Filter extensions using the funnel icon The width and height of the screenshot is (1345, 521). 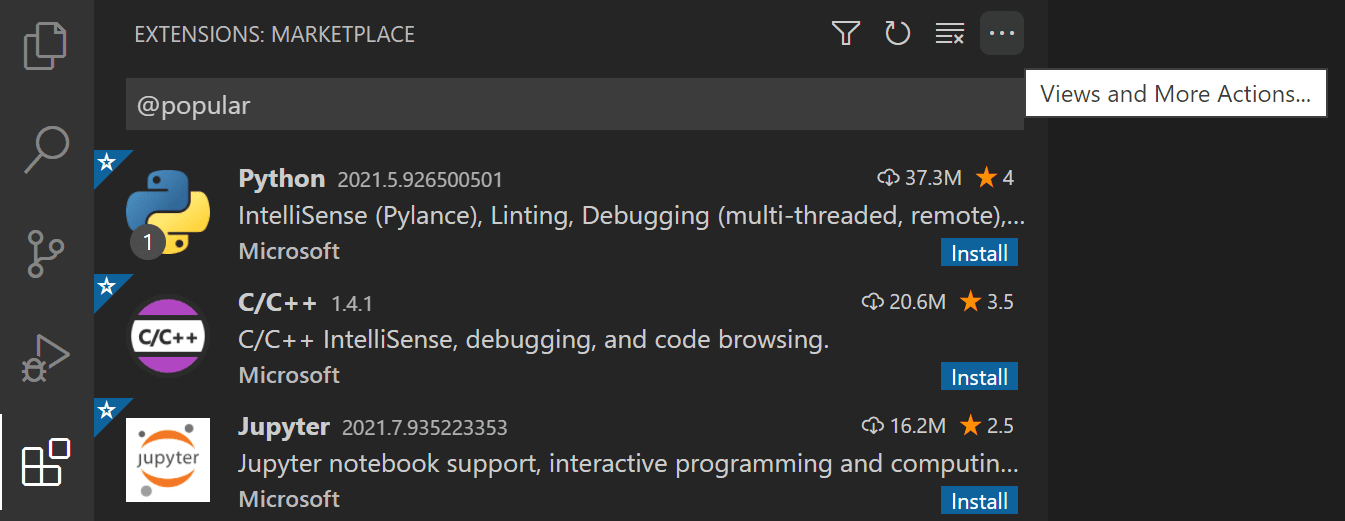(x=846, y=34)
